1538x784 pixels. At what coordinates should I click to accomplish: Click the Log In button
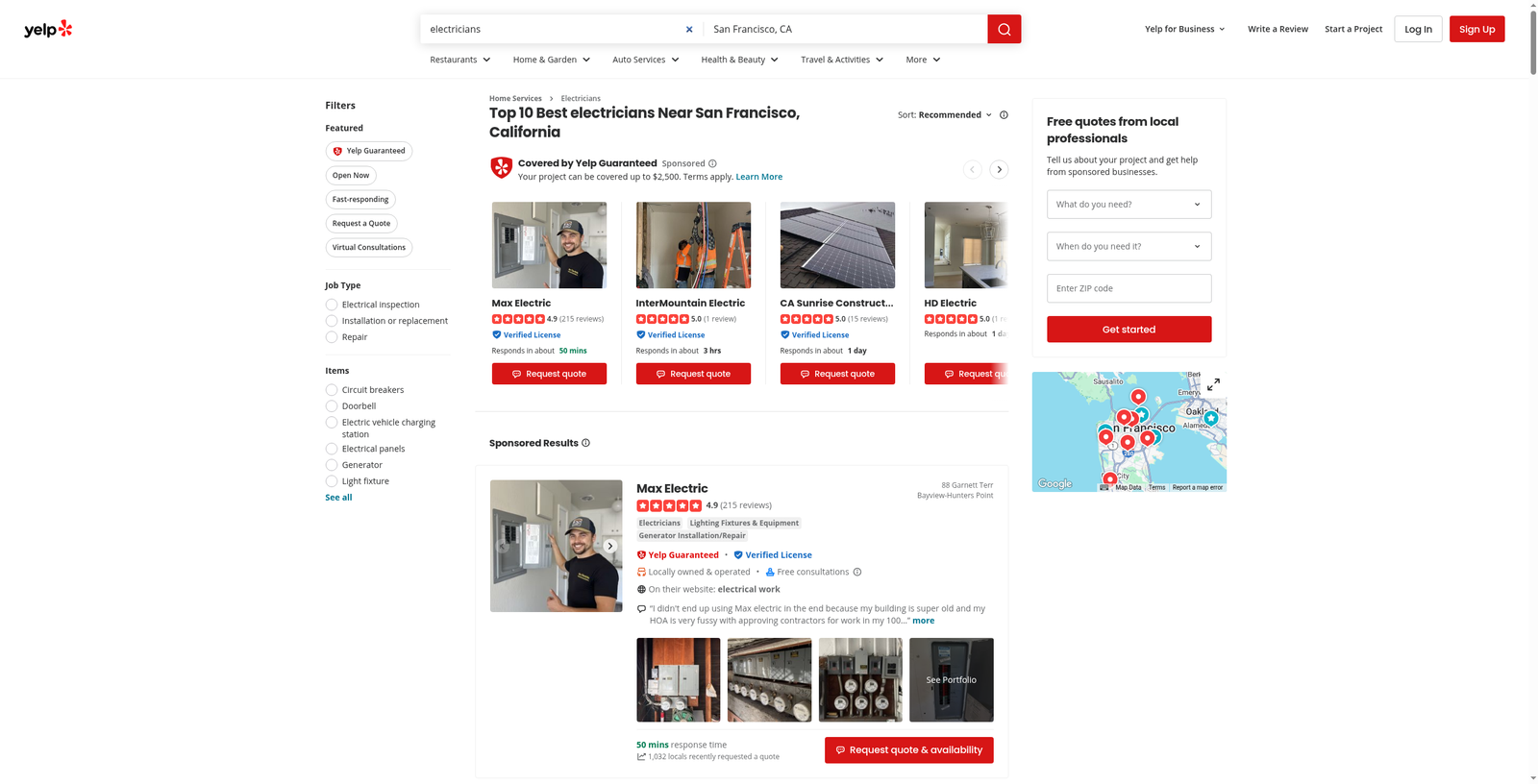[1418, 29]
